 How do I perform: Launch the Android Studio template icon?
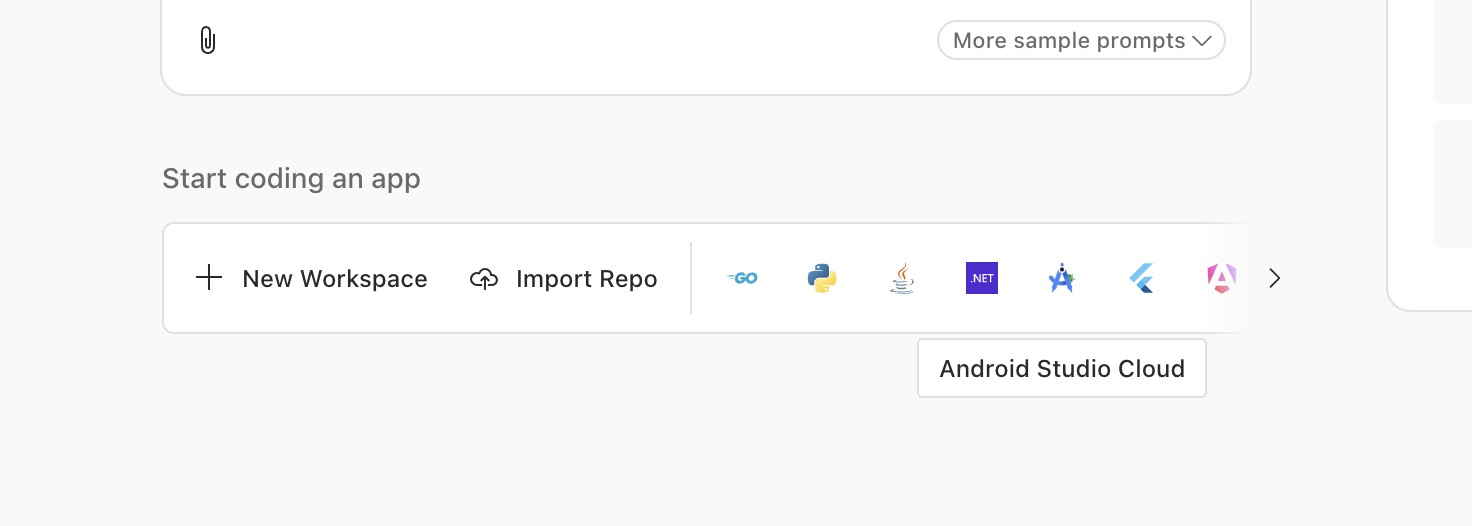click(1061, 278)
